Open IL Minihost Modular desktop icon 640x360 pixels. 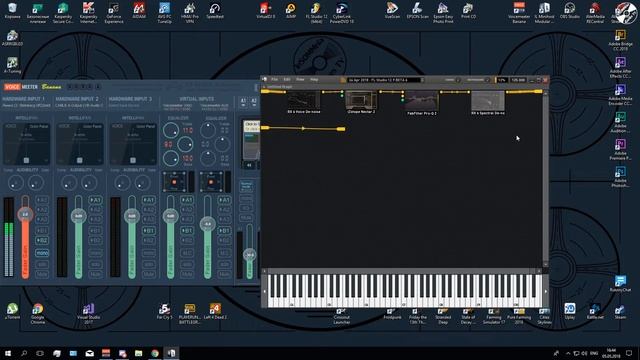(544, 12)
